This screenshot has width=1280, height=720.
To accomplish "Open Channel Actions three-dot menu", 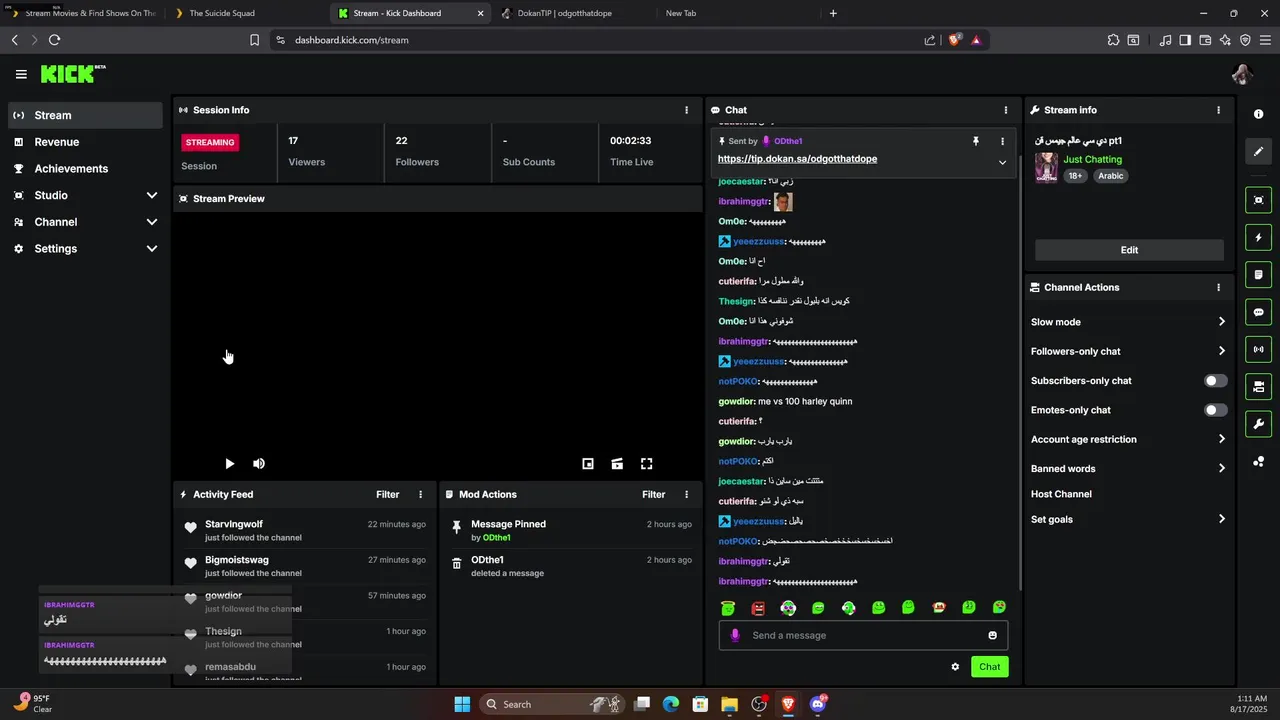I will click(x=1218, y=287).
